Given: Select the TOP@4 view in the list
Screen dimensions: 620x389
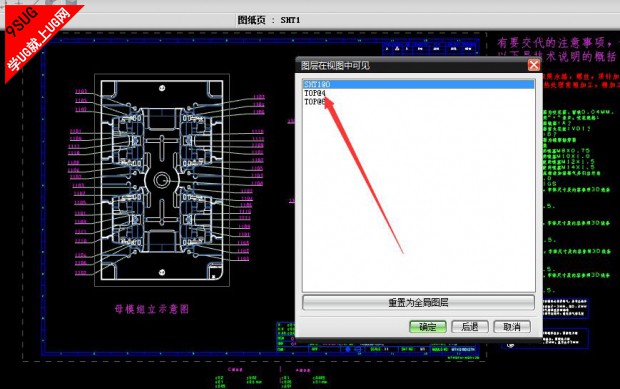Looking at the screenshot, I should pos(315,93).
